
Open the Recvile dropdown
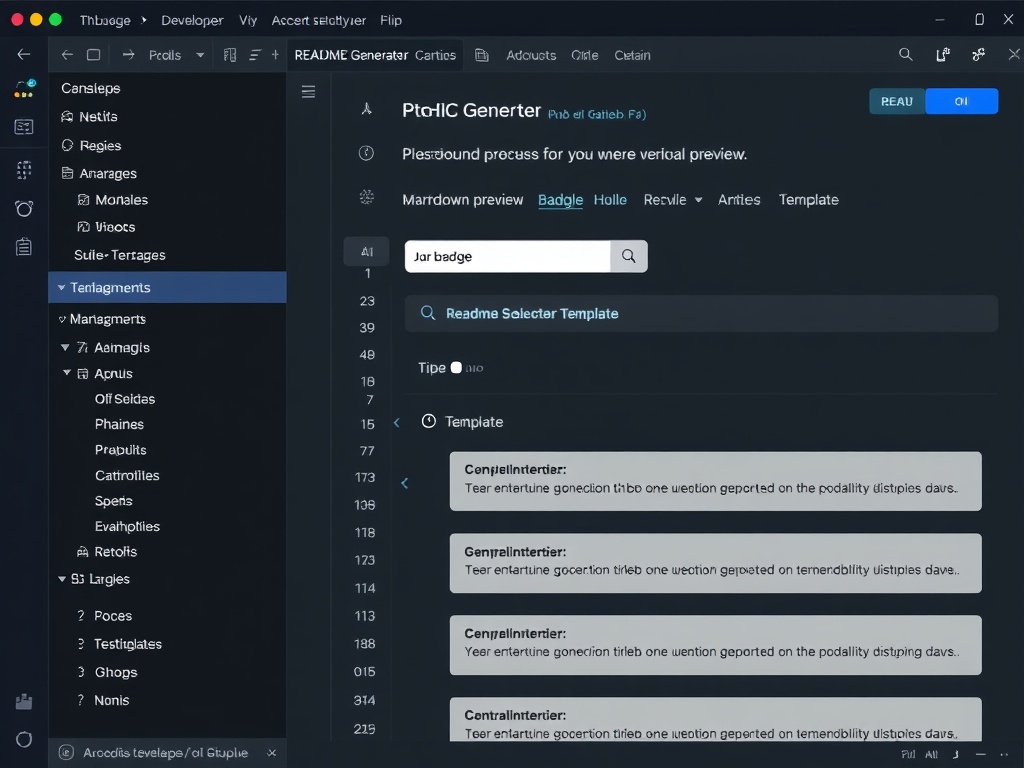(672, 199)
